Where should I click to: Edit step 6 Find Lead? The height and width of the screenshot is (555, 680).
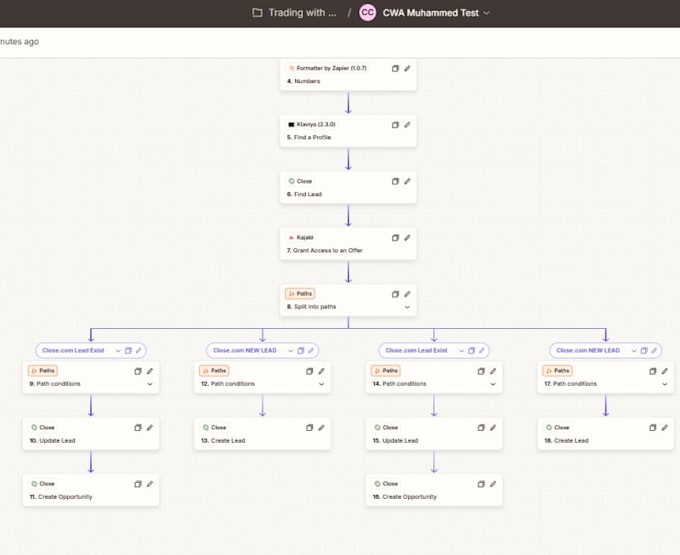point(407,181)
